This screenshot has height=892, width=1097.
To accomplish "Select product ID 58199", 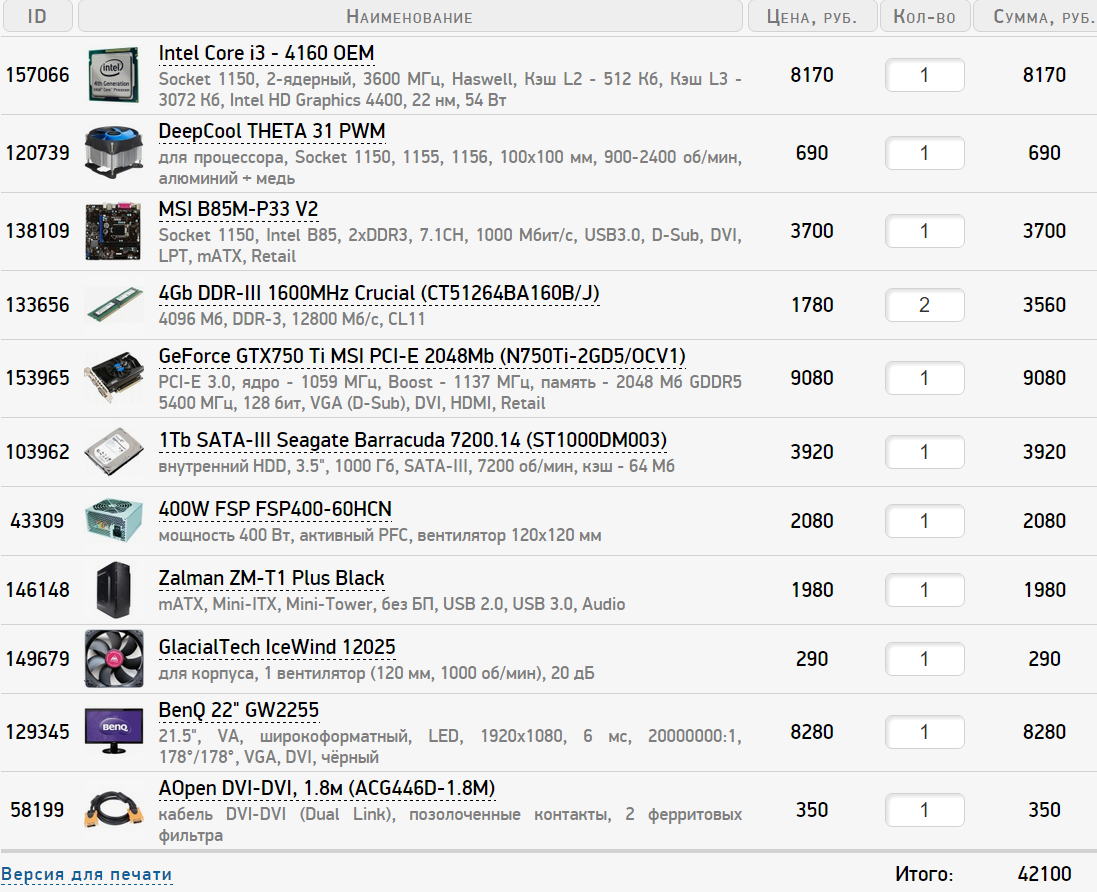I will coord(38,809).
